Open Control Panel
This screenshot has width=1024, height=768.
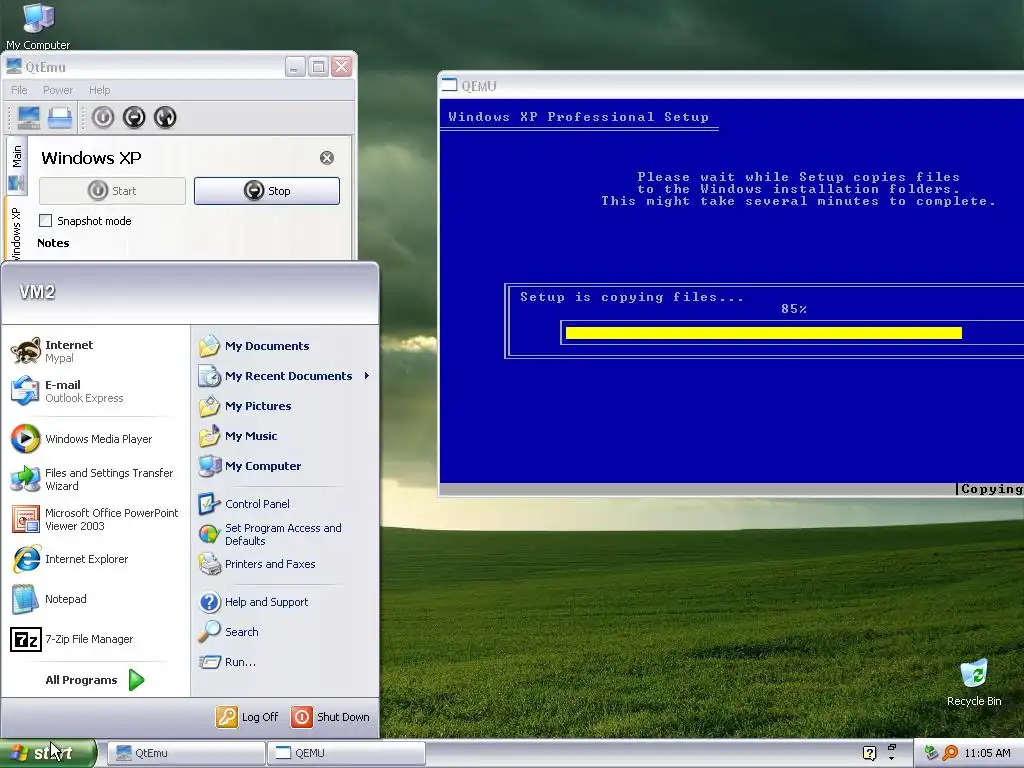click(x=285, y=504)
